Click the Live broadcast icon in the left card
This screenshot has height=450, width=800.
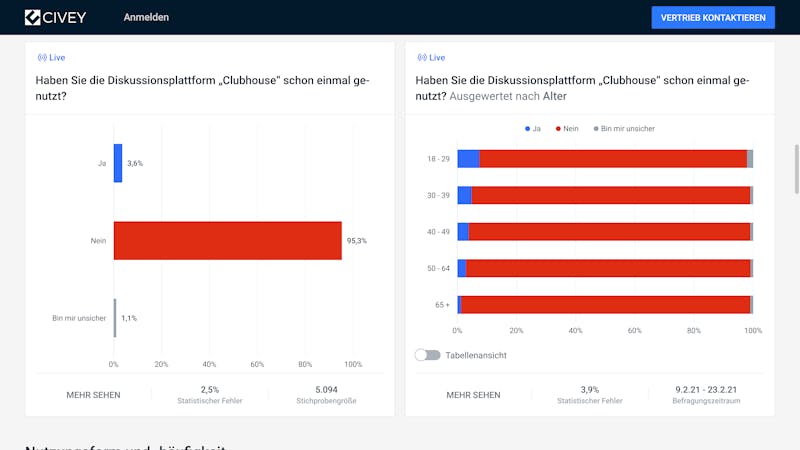42,58
